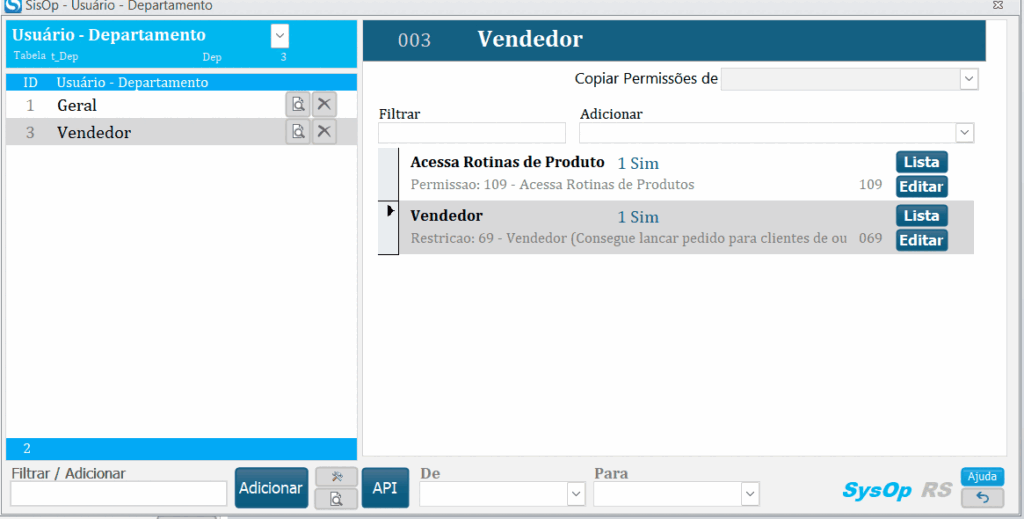This screenshot has height=519, width=1024.
Task: Click the Filtrar permissions input field
Action: point(471,133)
